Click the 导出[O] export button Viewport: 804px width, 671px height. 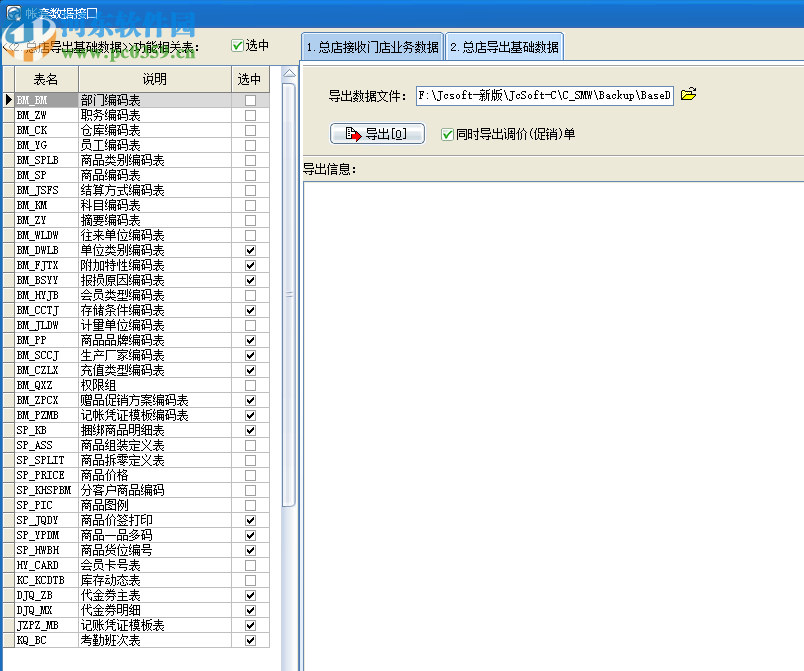click(x=377, y=134)
